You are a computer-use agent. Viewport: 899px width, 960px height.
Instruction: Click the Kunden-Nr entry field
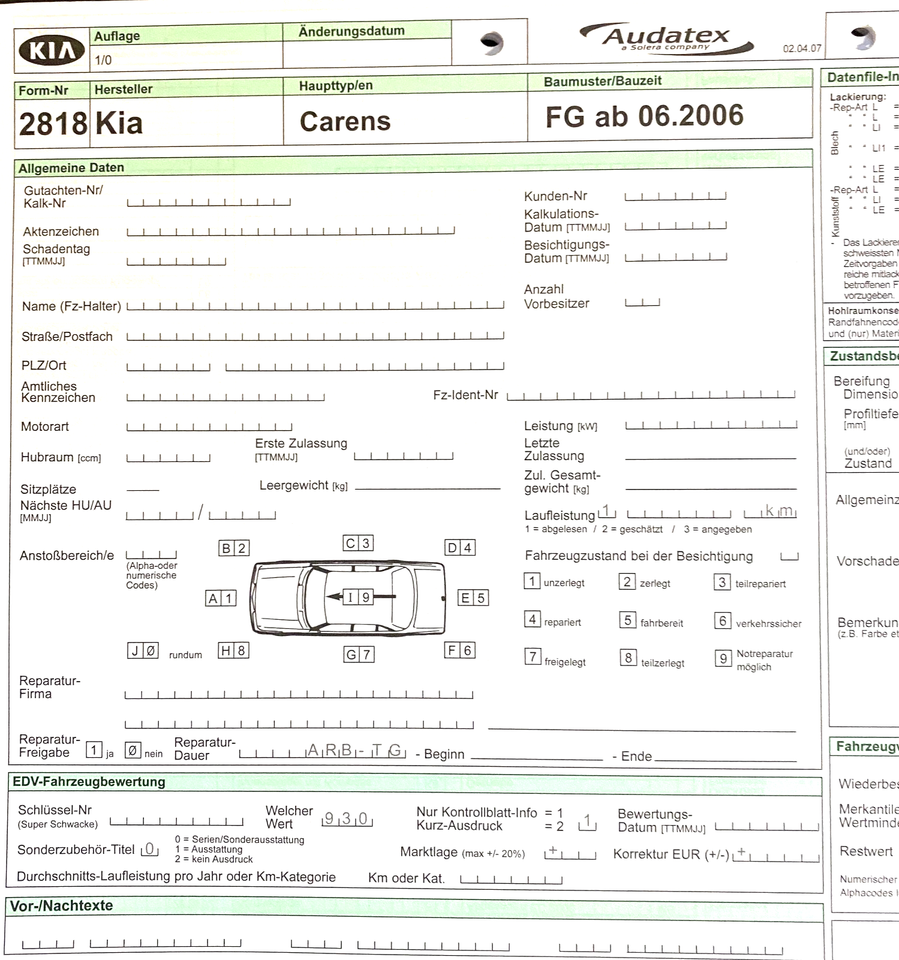click(675, 196)
